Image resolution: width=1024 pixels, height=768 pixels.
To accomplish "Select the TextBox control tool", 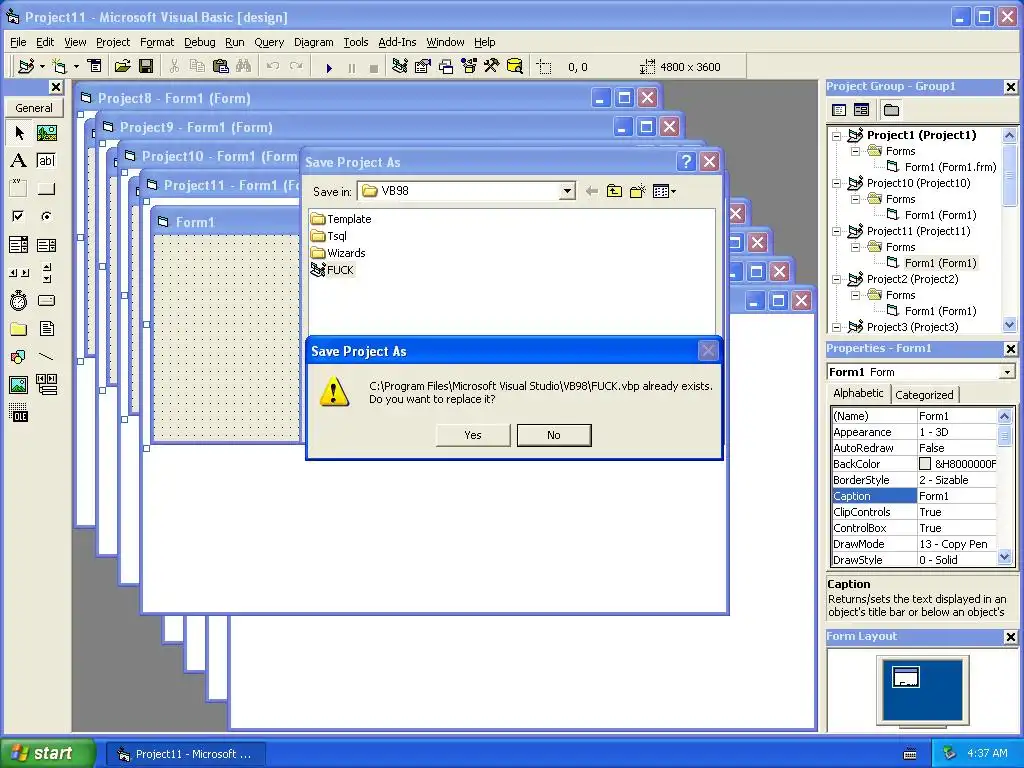I will point(46,161).
